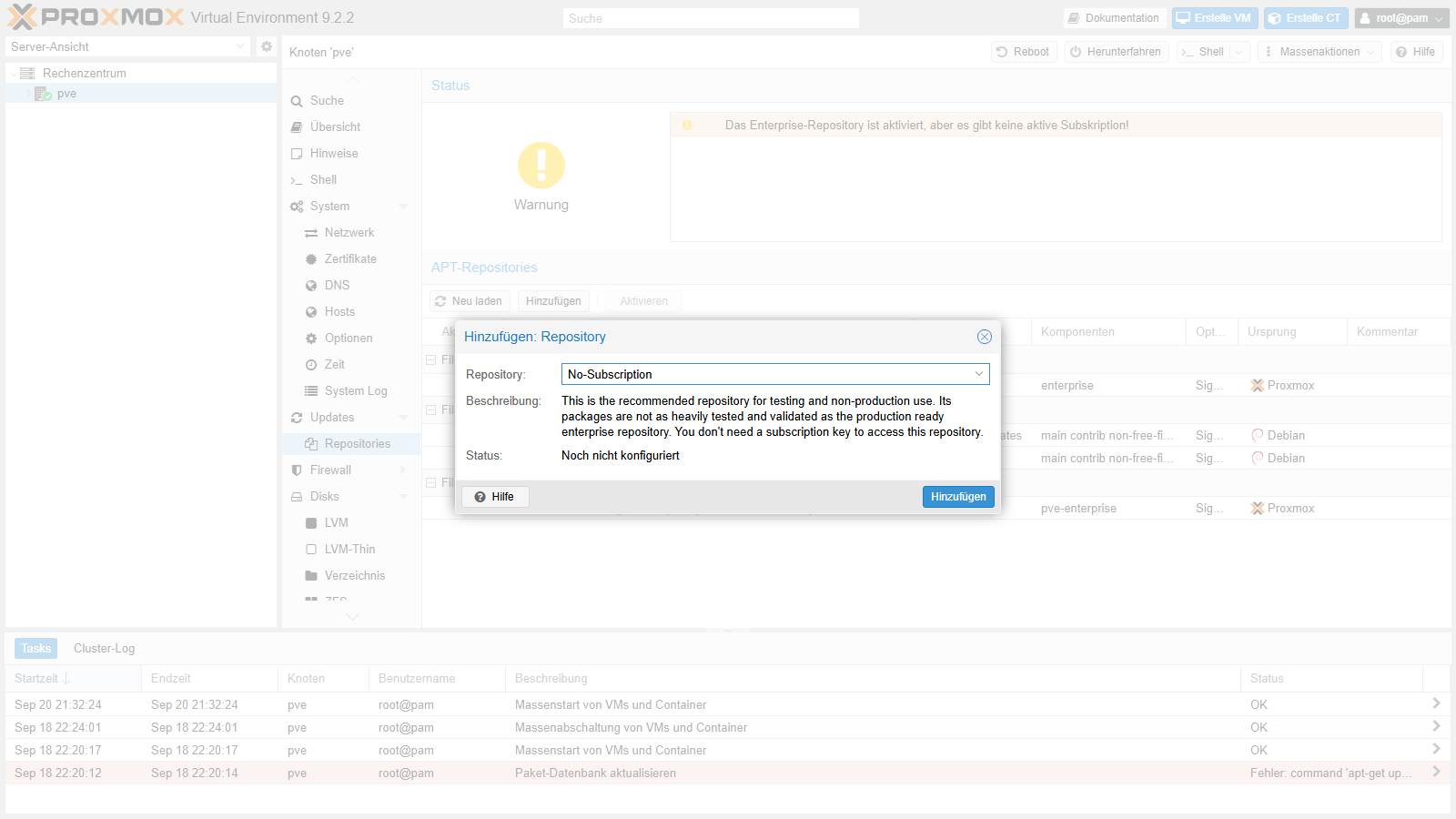The width and height of the screenshot is (1456, 819).
Task: Switch to the Cluster-Log tab
Action: tap(104, 649)
